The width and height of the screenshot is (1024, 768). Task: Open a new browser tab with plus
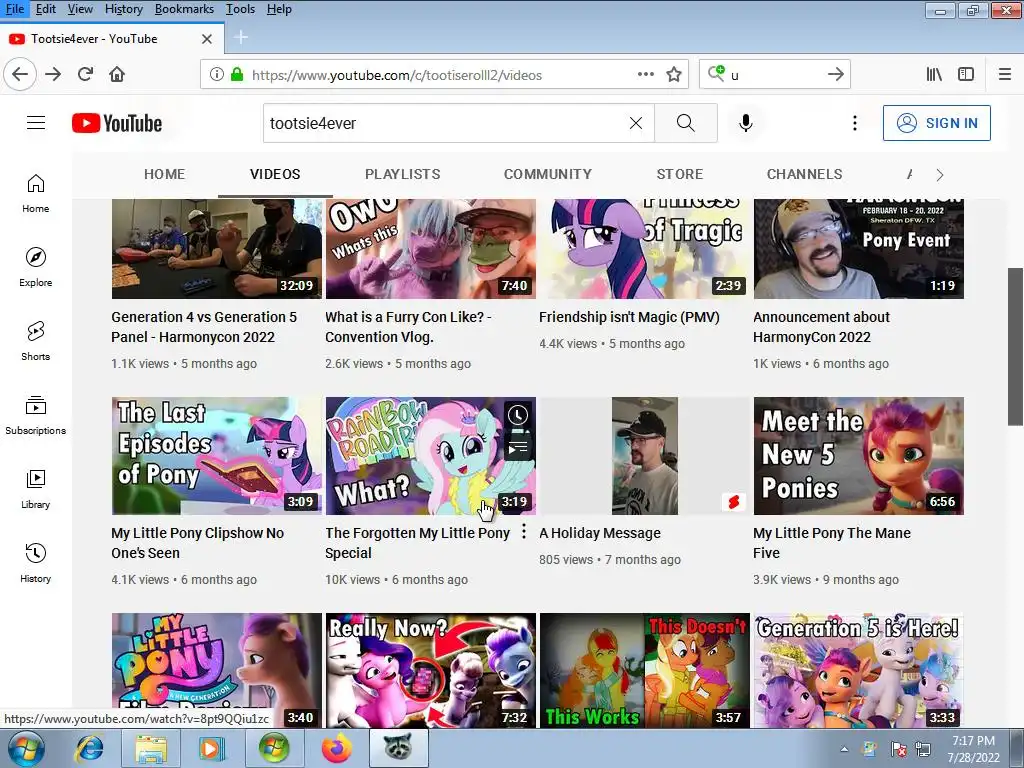(x=241, y=37)
